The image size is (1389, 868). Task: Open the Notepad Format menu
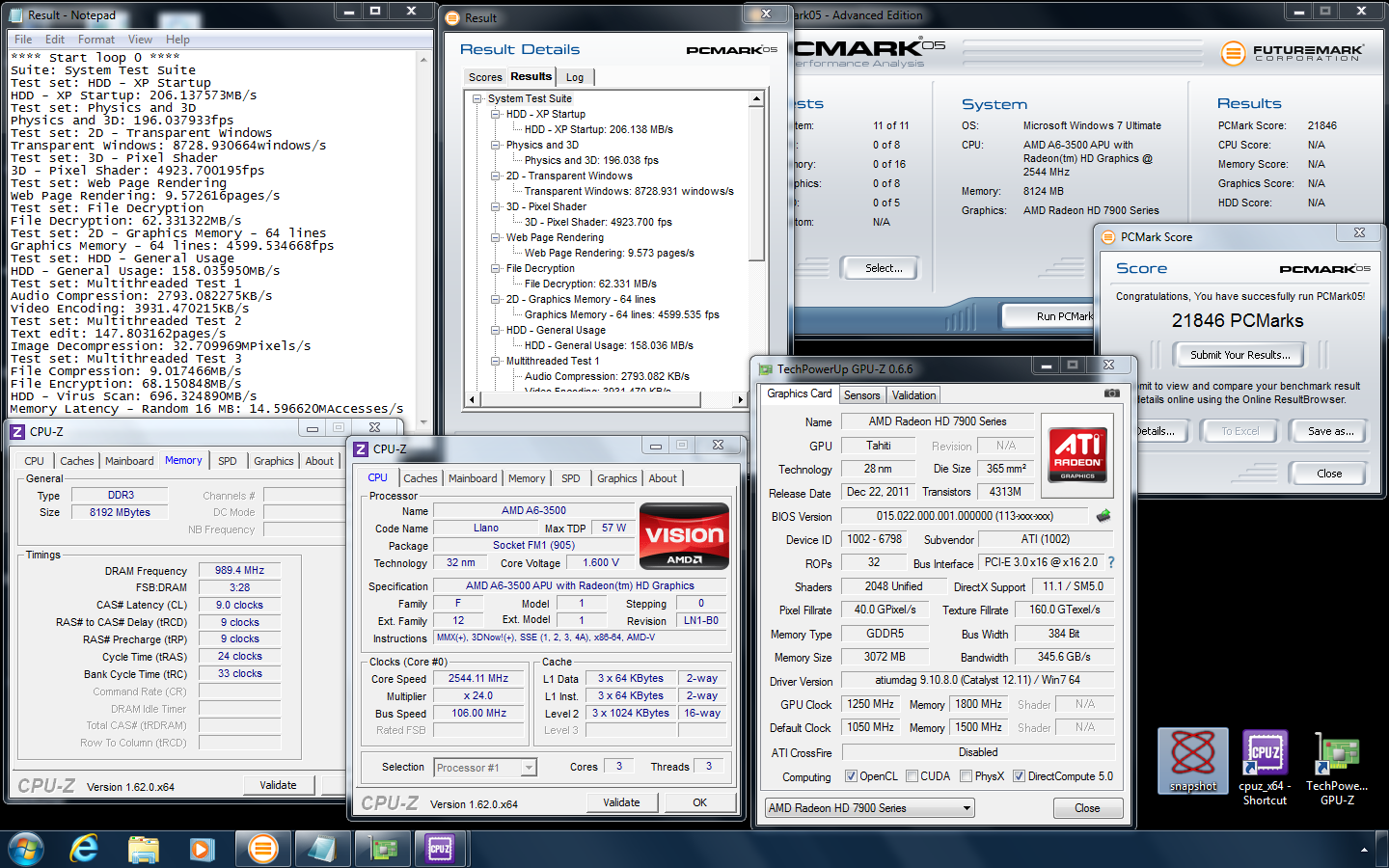96,40
